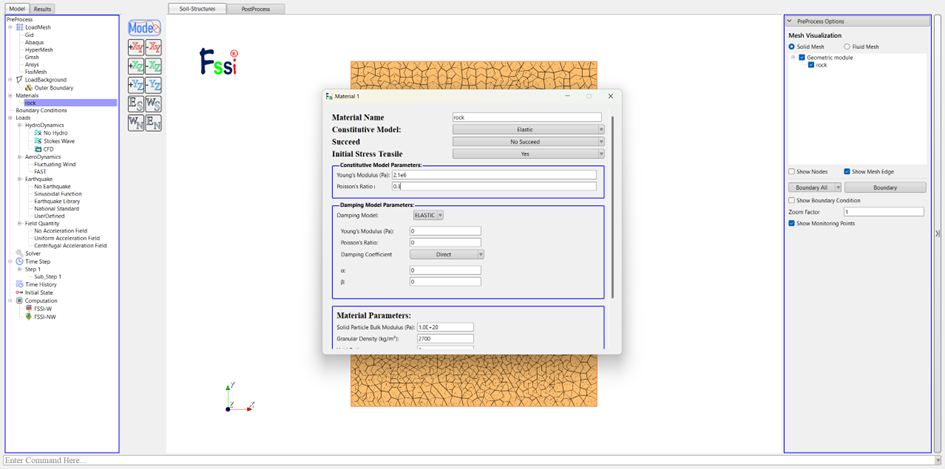This screenshot has width=945, height=469.
Task: Select Sub_Step 1 in tree
Action: click(x=48, y=276)
